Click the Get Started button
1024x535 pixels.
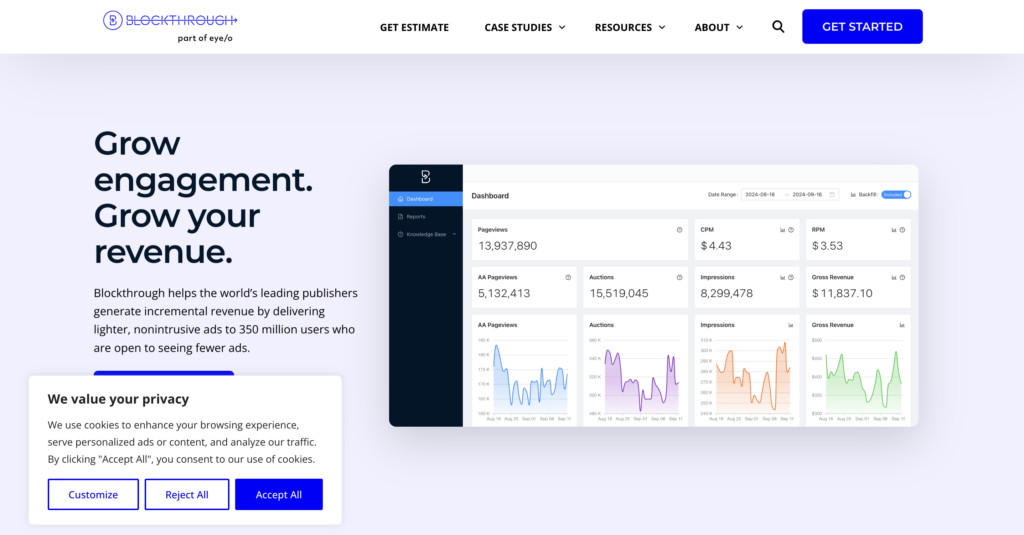coord(862,27)
